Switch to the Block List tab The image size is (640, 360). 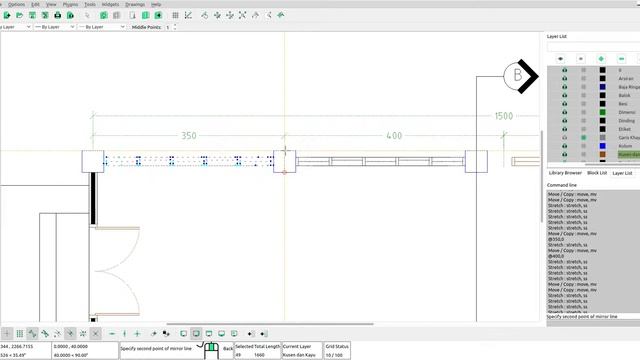pos(597,173)
